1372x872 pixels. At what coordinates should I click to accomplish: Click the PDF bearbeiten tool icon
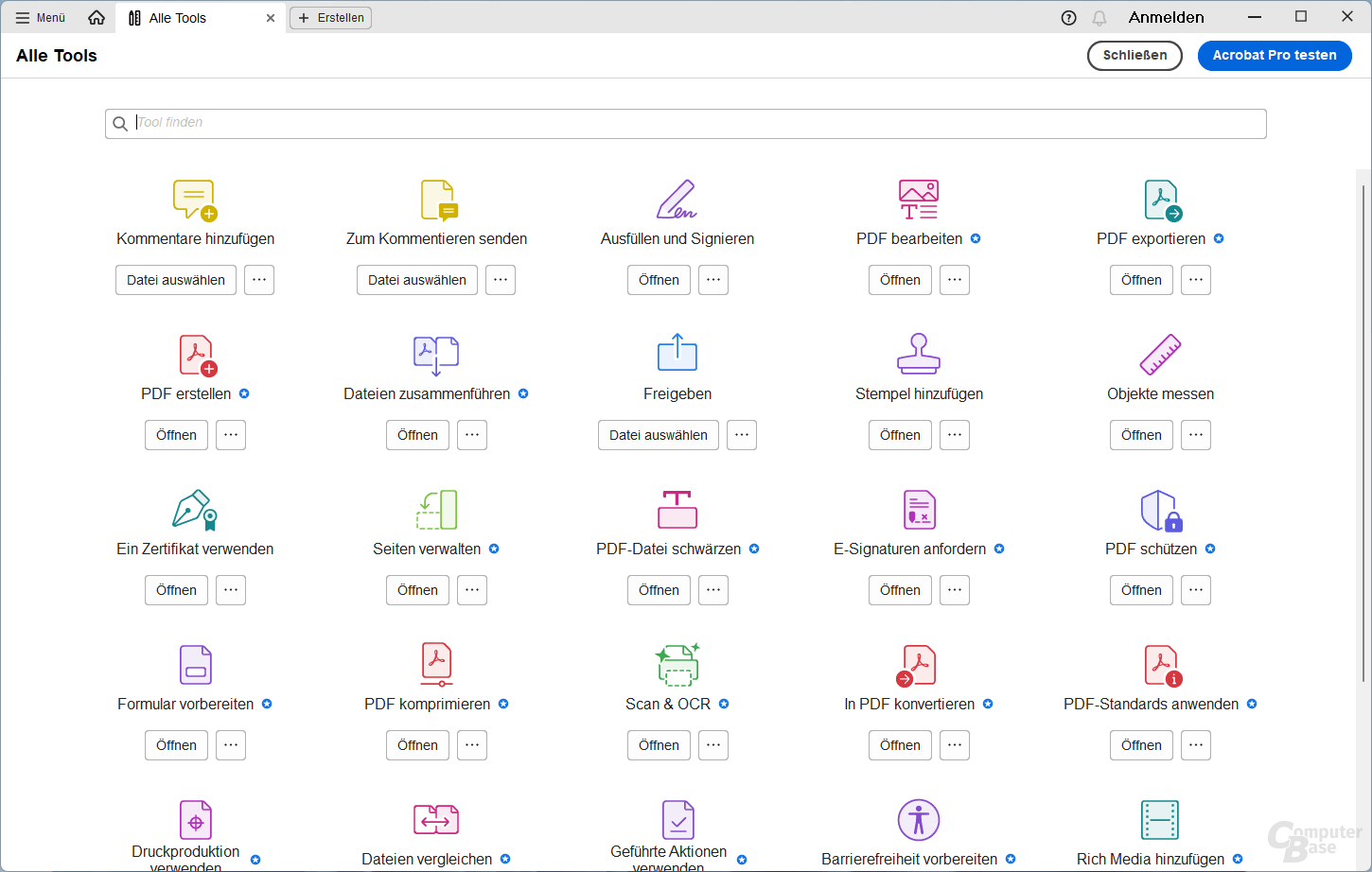(919, 200)
